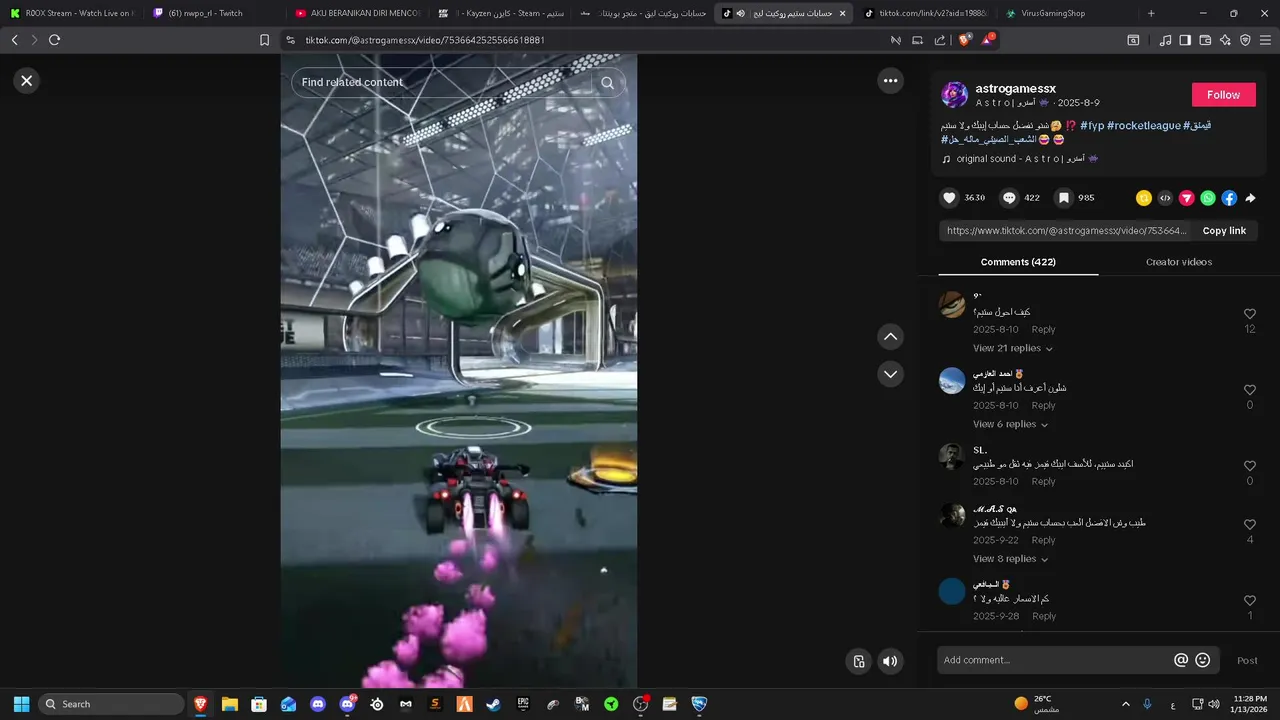Reply to the 2025-9-22 comment
Image resolution: width=1280 pixels, height=720 pixels.
[x=1043, y=540]
